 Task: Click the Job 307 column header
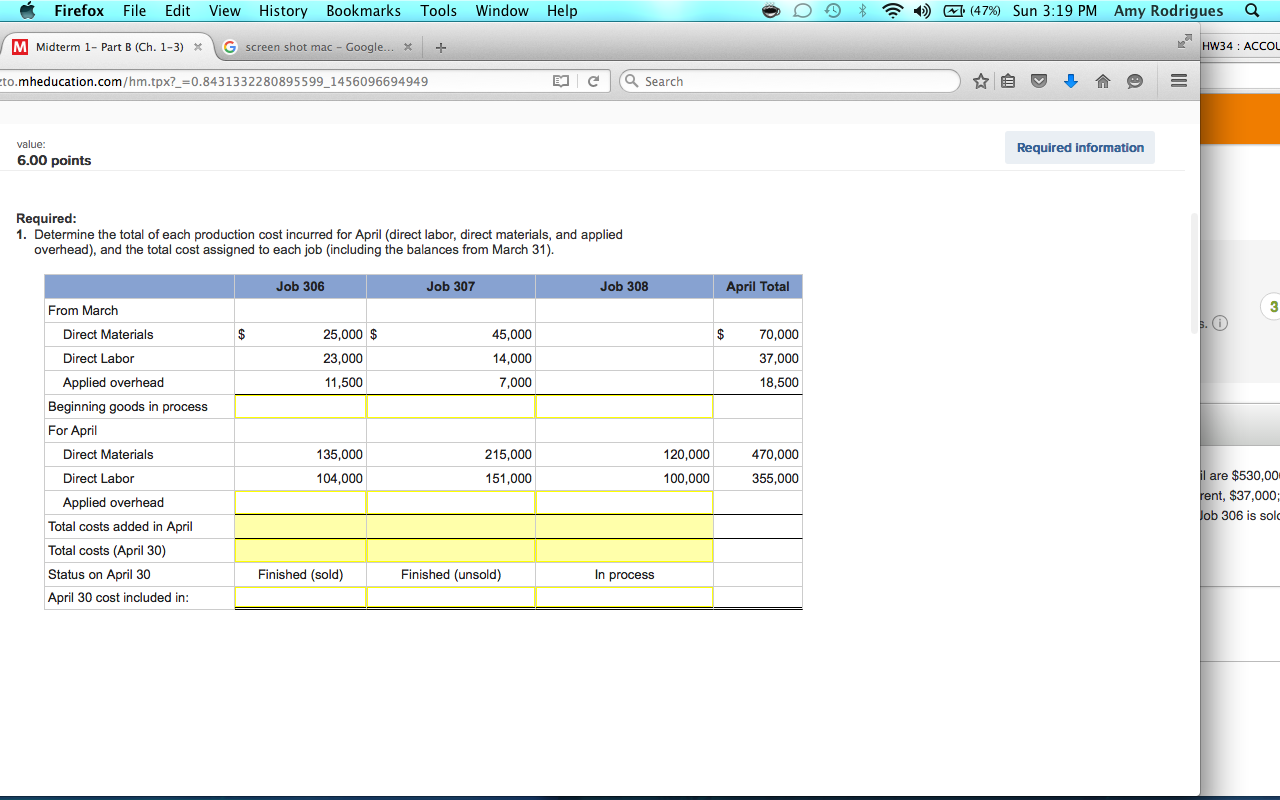click(451, 286)
